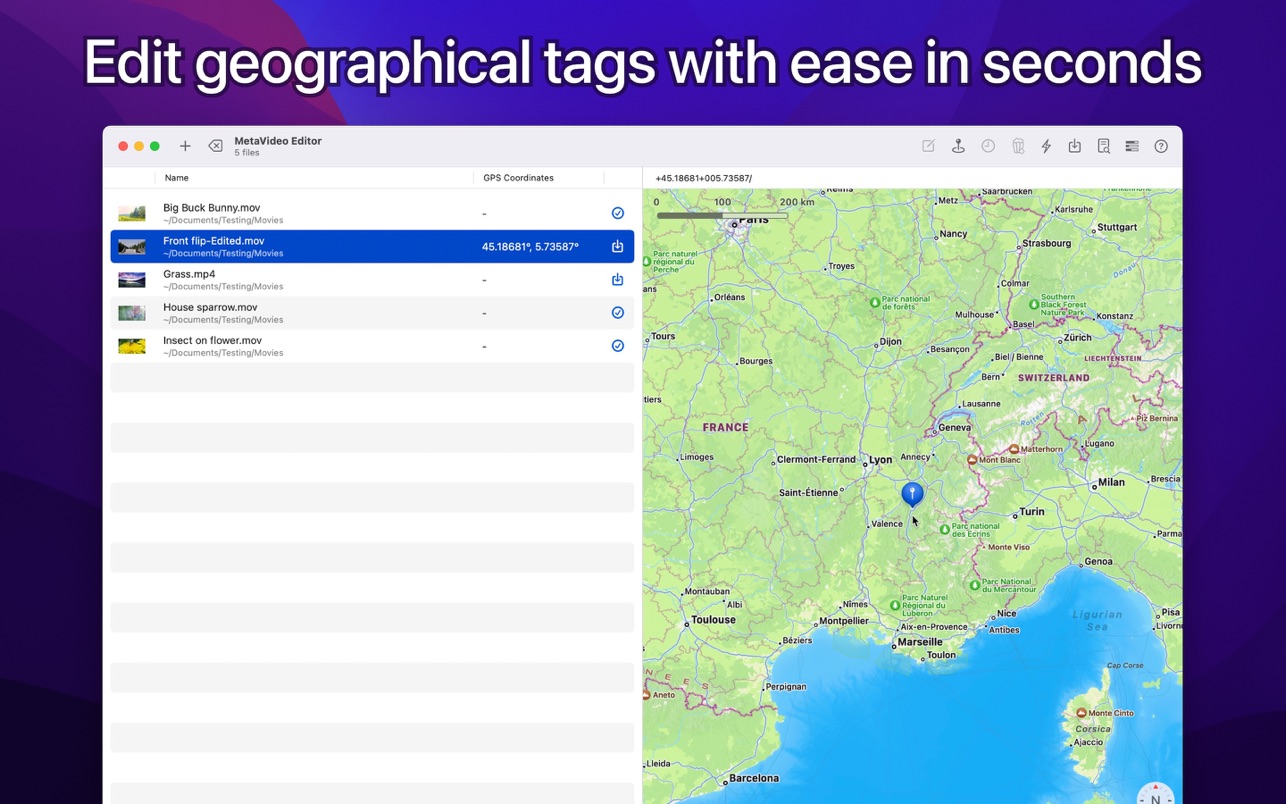Image resolution: width=1286 pixels, height=804 pixels.
Task: Click the remove file backspace icon
Action: coord(215,146)
